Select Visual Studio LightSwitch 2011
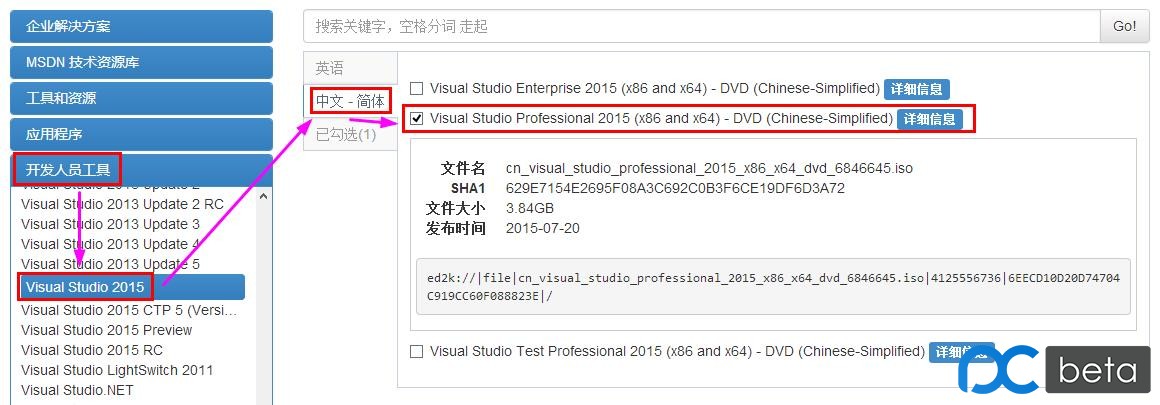Image resolution: width=1160 pixels, height=405 pixels. click(117, 370)
